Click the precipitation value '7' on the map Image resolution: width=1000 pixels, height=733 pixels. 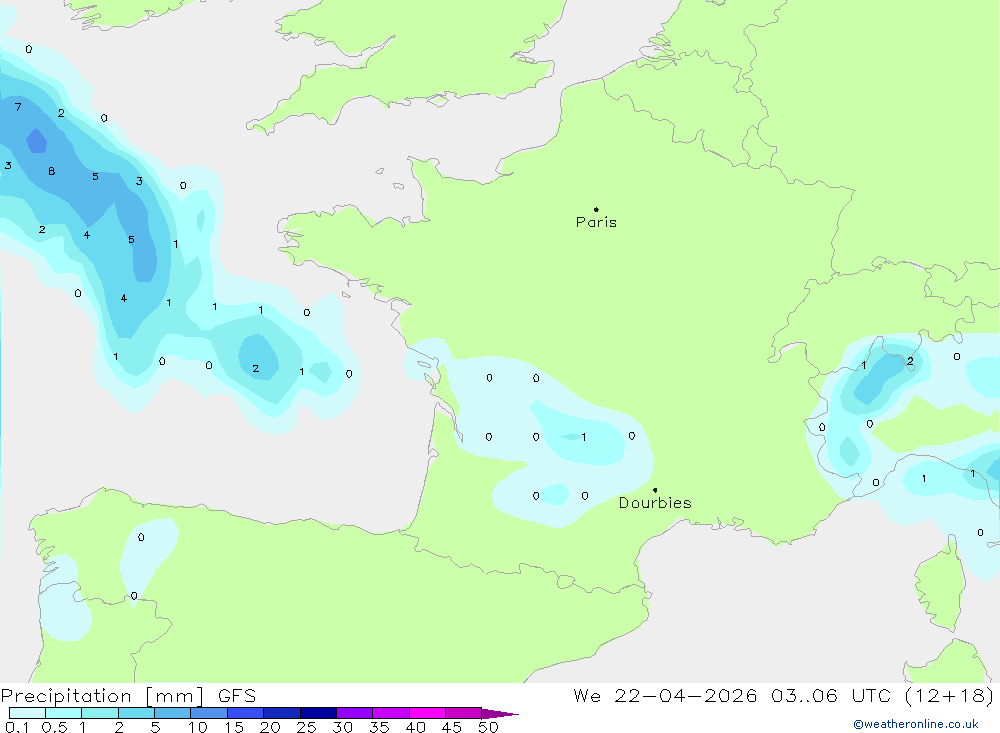pos(18,107)
